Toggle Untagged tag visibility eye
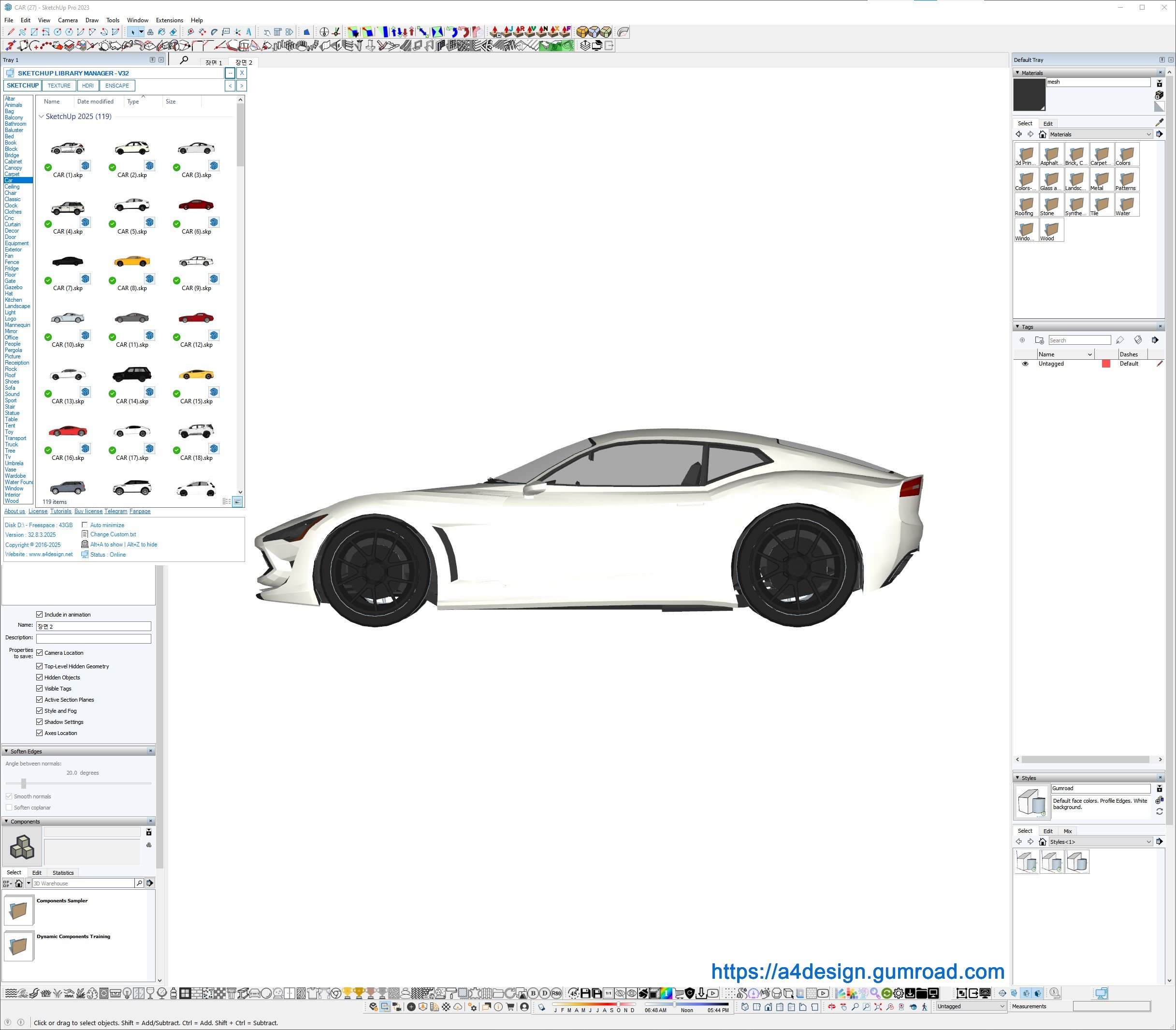 (1025, 364)
